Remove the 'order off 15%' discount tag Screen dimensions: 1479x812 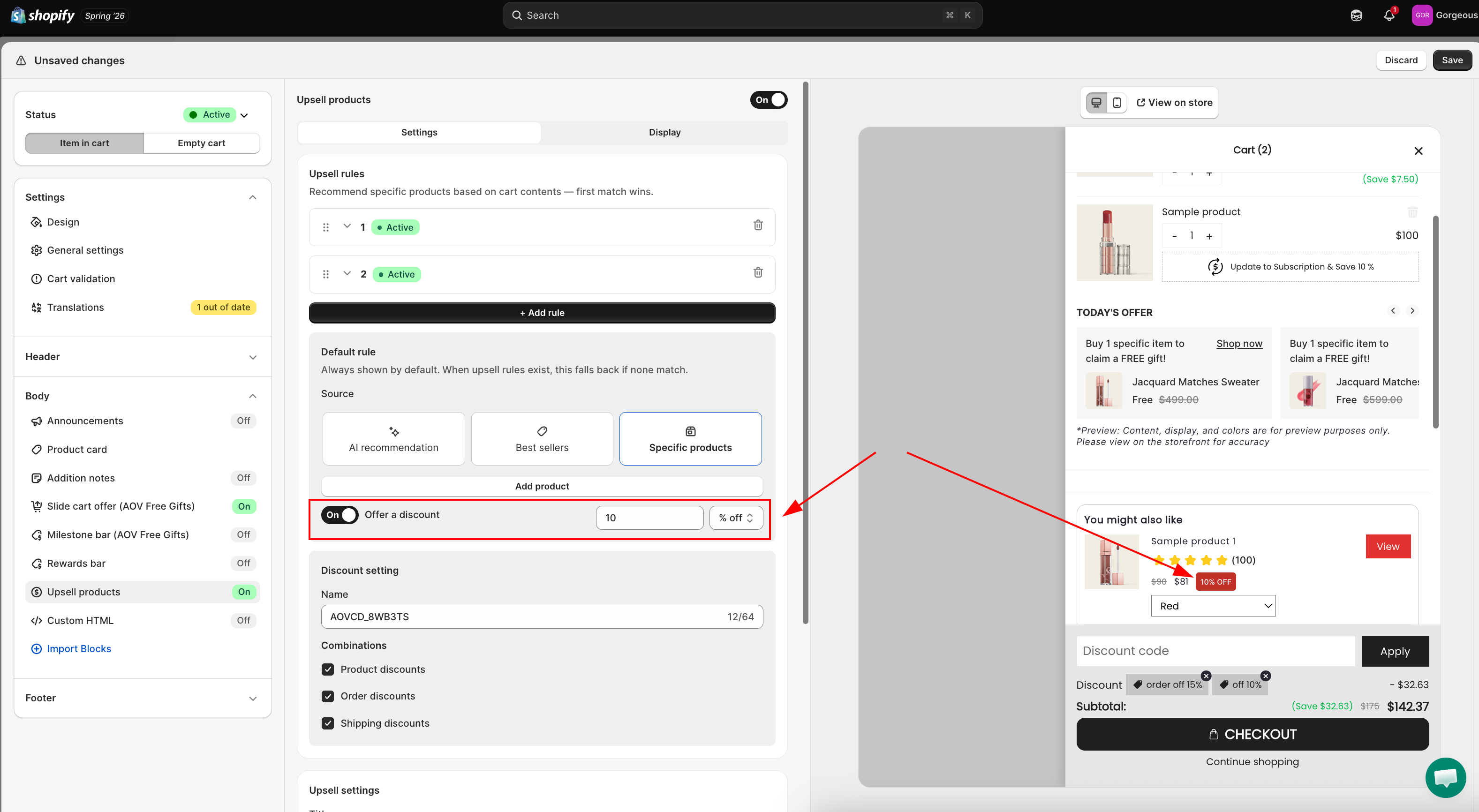(x=1206, y=676)
